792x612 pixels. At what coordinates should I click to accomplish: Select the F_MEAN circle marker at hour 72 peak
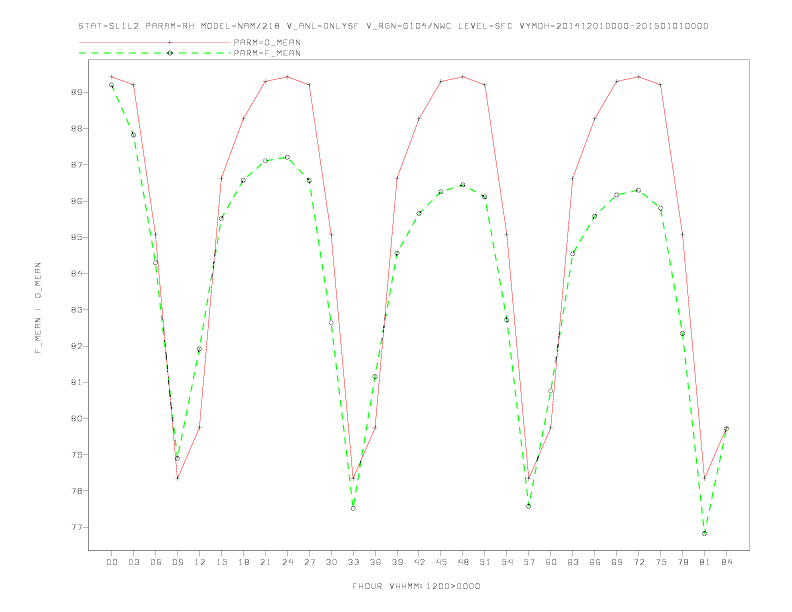(638, 190)
